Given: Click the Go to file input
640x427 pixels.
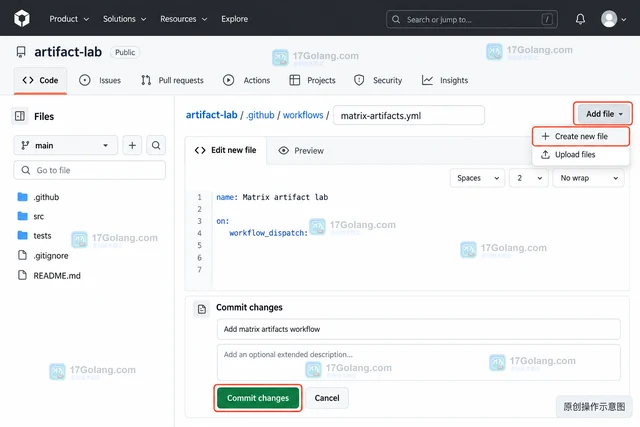Looking at the screenshot, I should tap(89, 170).
